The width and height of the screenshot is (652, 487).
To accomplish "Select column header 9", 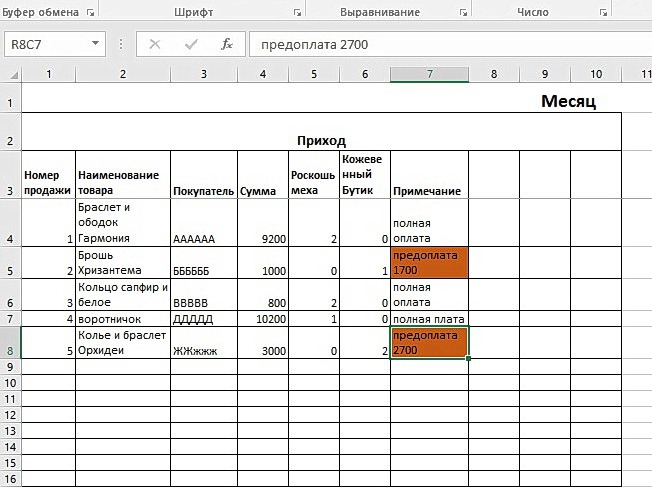I will pos(545,74).
